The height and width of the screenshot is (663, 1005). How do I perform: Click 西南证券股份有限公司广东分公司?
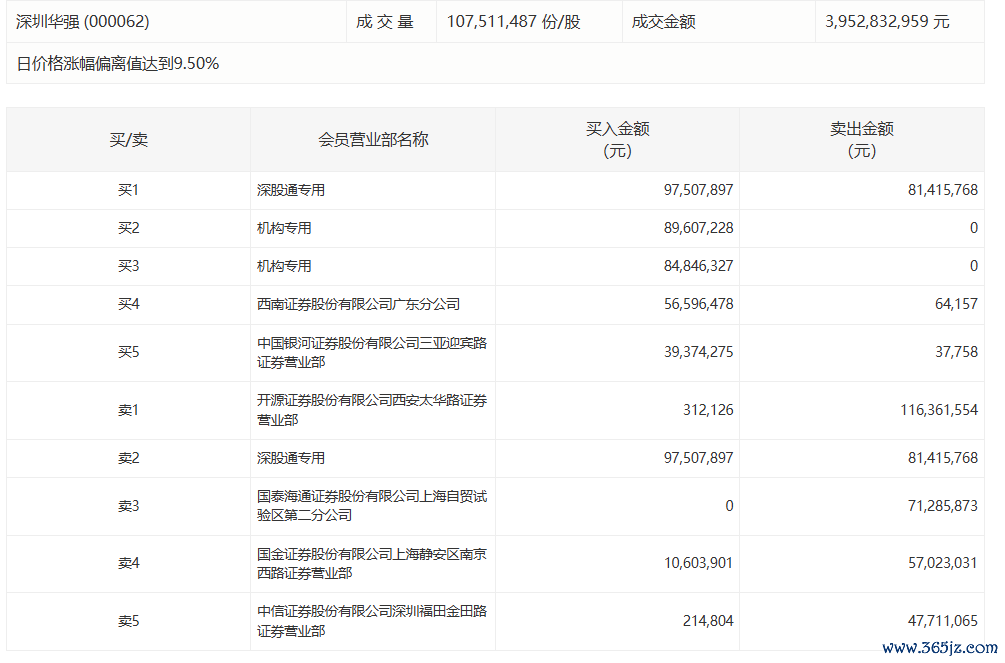pos(358,304)
